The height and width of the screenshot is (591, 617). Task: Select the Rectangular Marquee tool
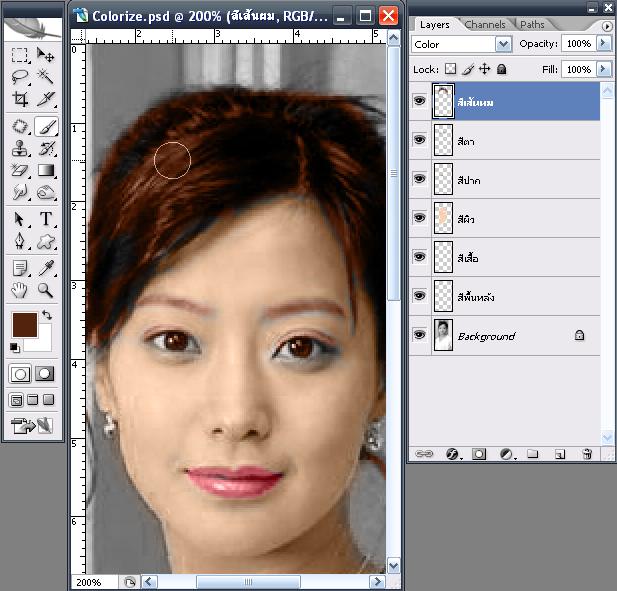point(20,55)
